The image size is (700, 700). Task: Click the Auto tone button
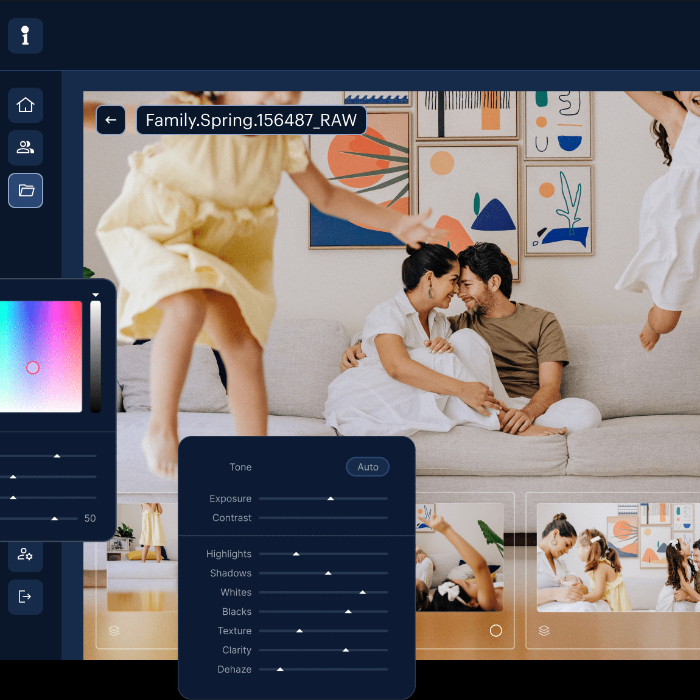[x=367, y=467]
